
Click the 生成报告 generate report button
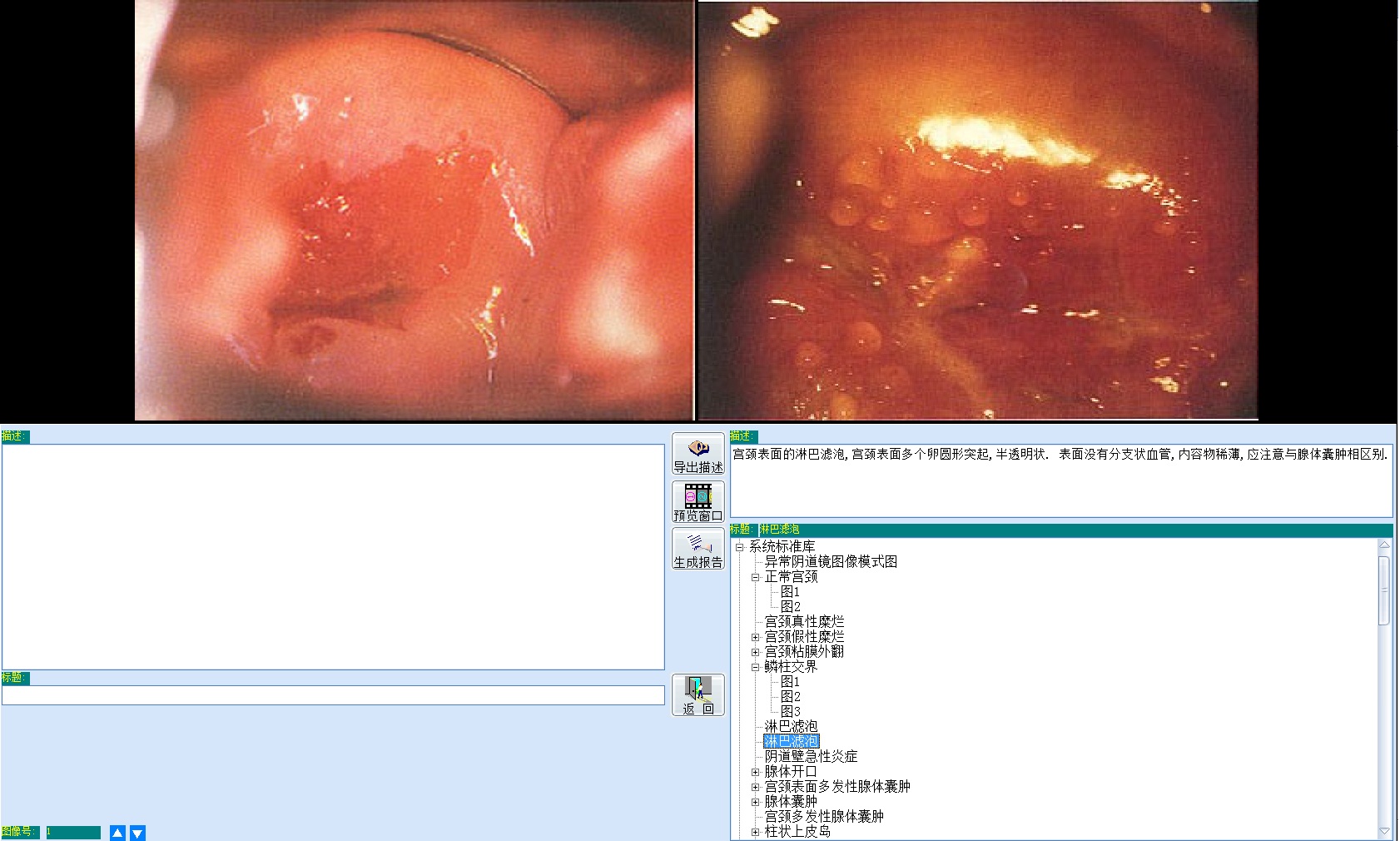coord(698,549)
